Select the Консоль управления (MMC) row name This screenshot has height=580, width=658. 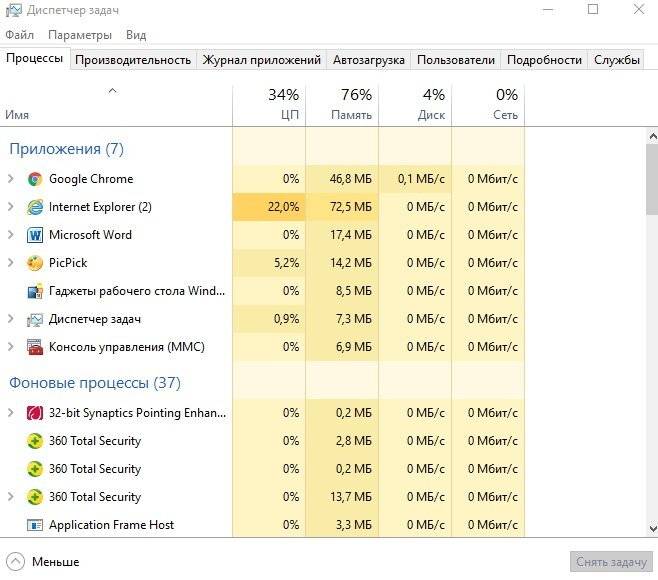(x=127, y=347)
